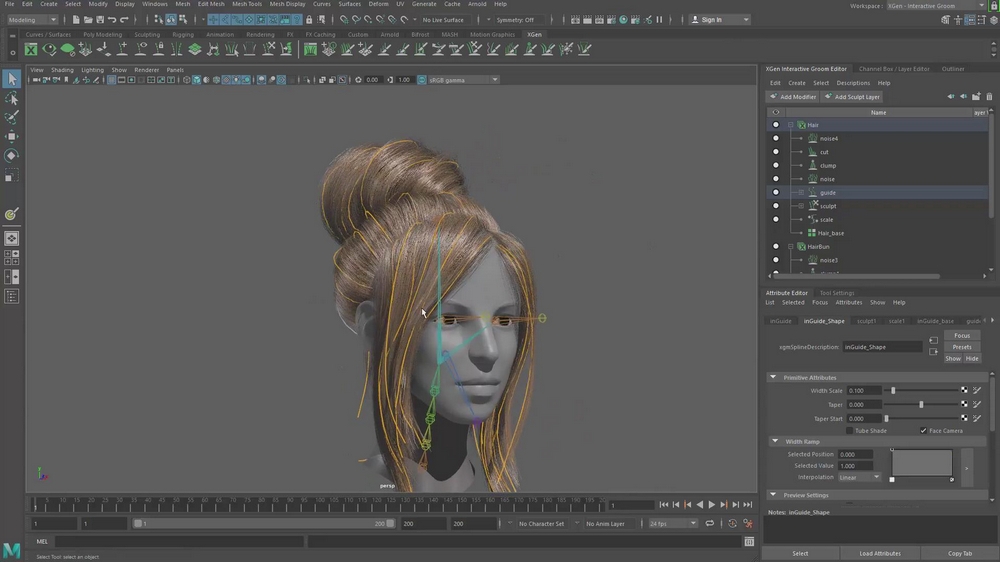Image resolution: width=1000 pixels, height=562 pixels.
Task: Enable the Tube Shade checkbox
Action: (849, 431)
